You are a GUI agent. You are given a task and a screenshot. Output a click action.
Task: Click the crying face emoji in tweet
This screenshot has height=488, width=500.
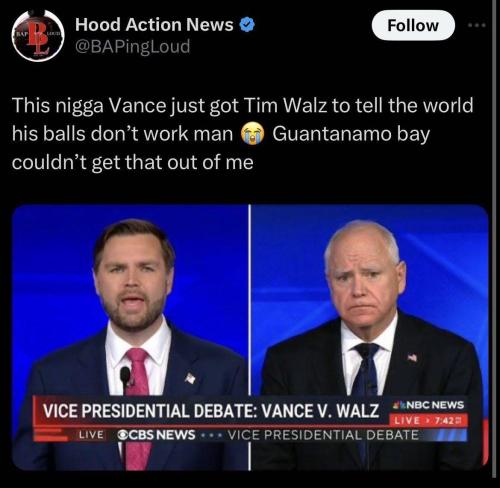point(252,134)
